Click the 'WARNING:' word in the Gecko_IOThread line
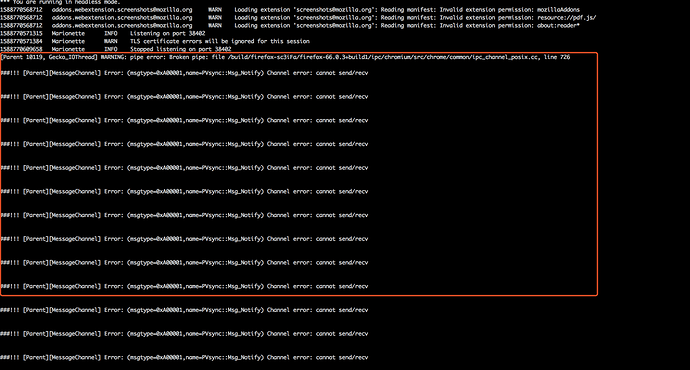The width and height of the screenshot is (690, 370). [x=114, y=57]
